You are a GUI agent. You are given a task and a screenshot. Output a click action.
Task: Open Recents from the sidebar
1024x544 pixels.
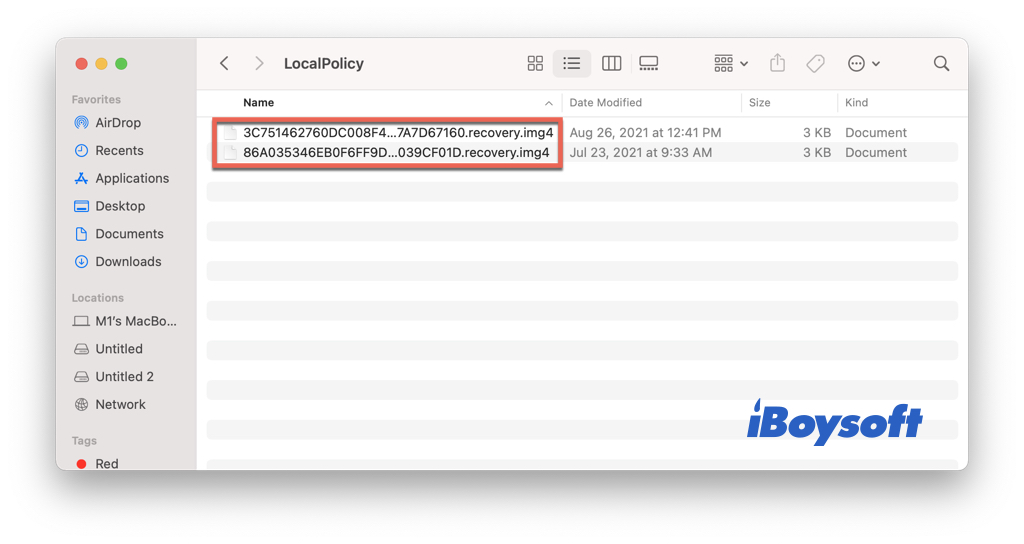(119, 151)
